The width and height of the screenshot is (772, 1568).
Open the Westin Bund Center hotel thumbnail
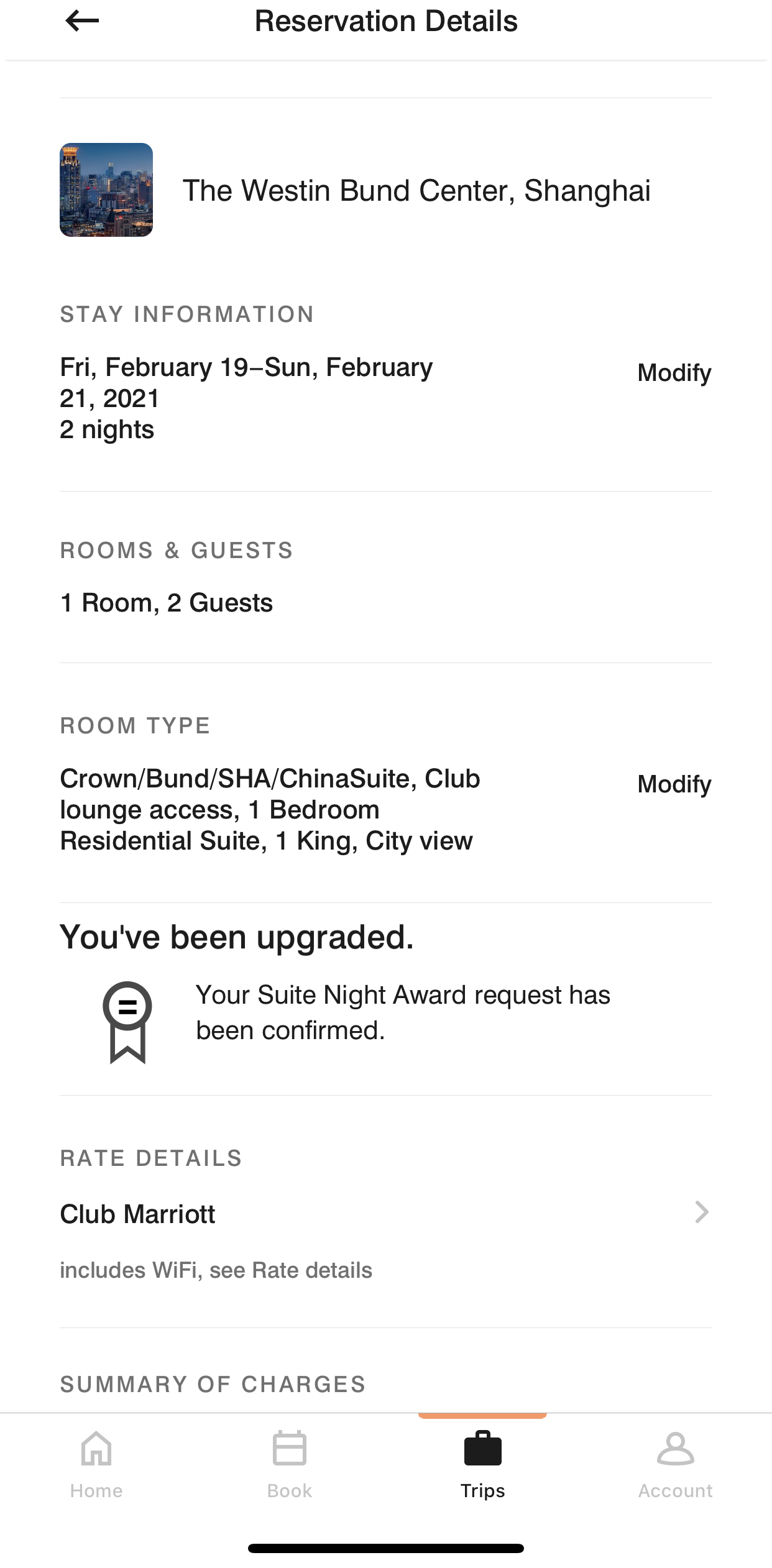click(106, 190)
